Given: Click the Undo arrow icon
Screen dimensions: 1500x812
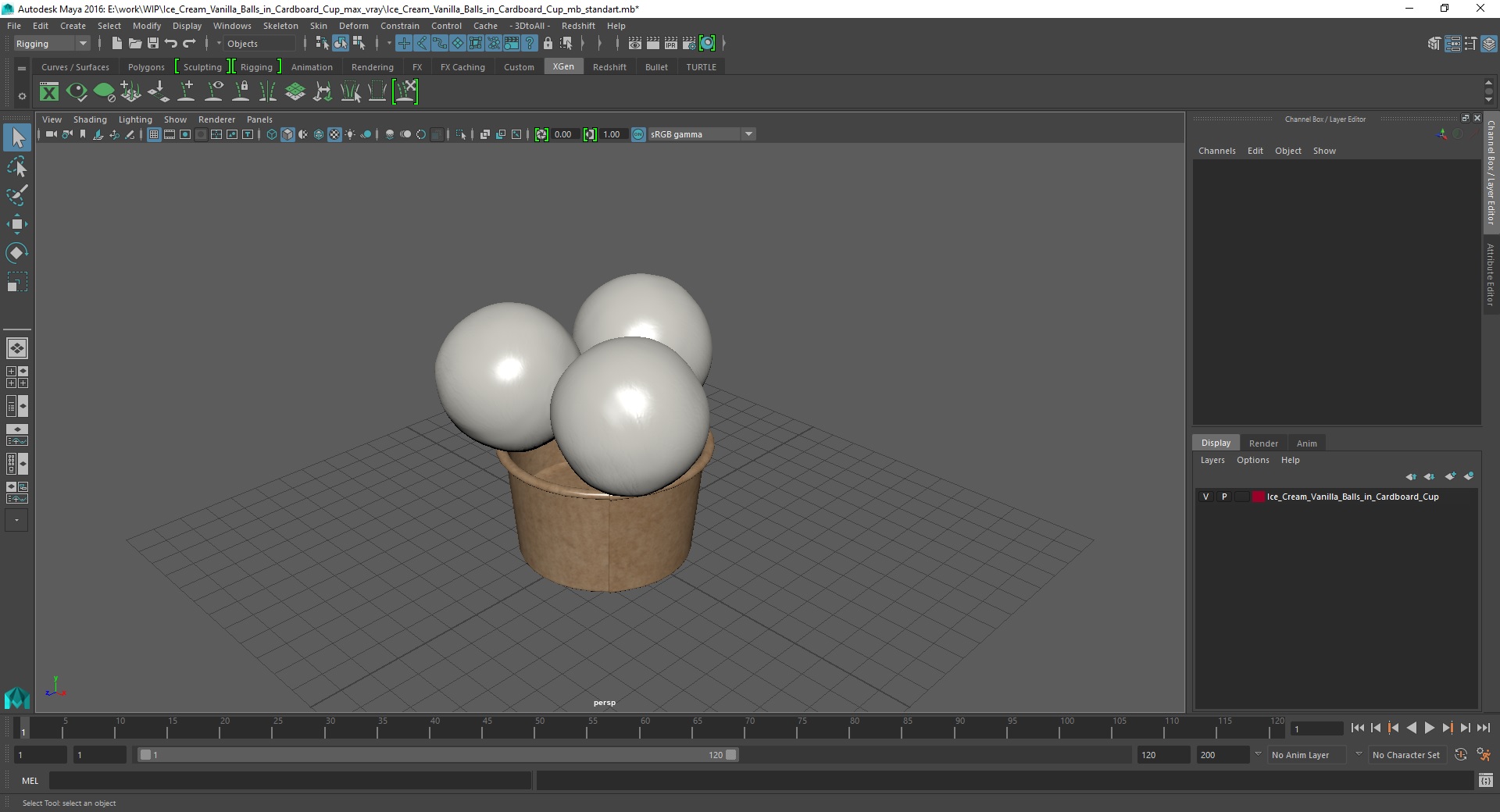Looking at the screenshot, I should coord(171,44).
